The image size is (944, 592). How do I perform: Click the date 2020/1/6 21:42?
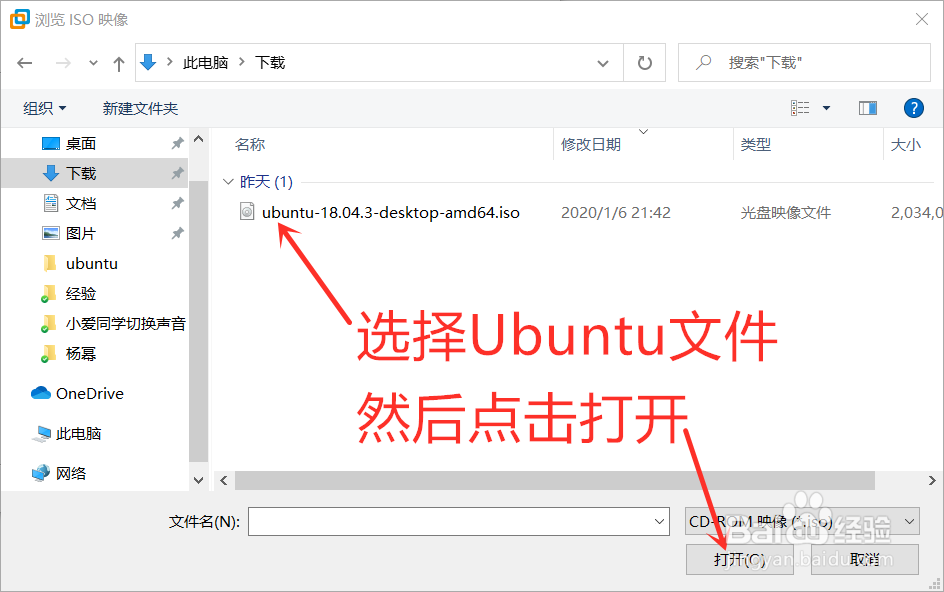pyautogui.click(x=616, y=213)
